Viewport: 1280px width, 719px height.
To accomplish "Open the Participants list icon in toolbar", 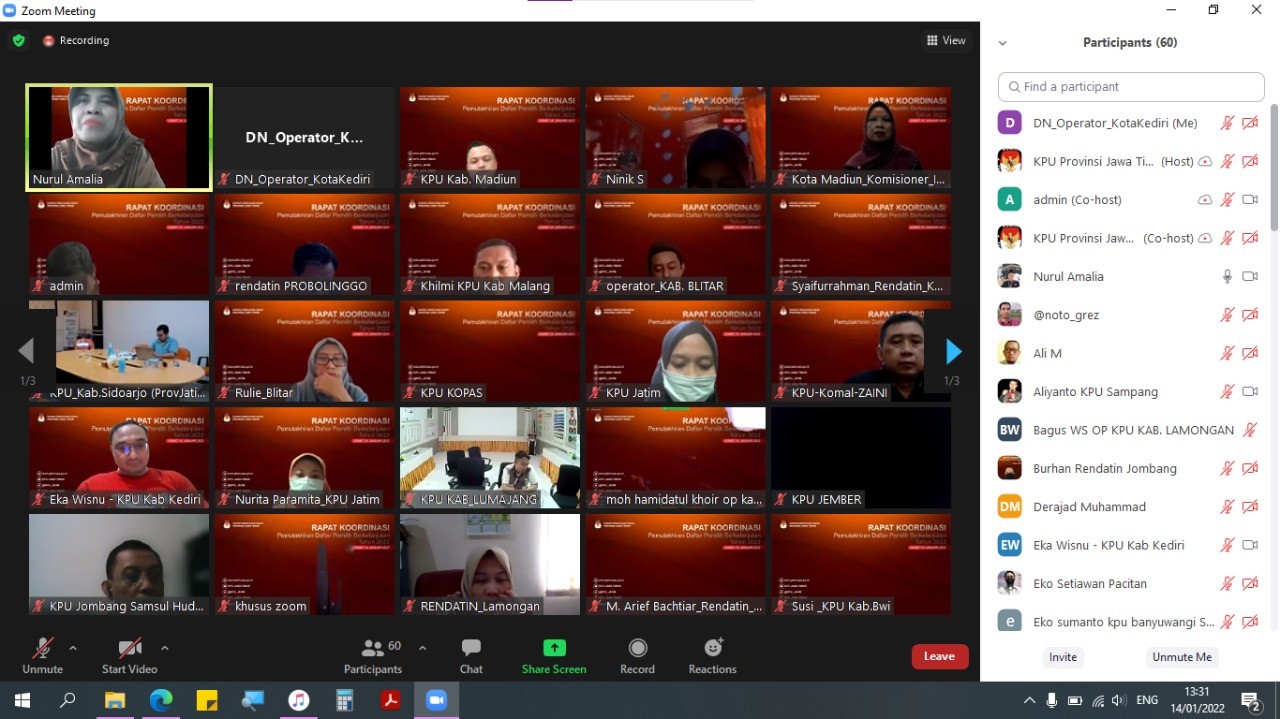I will tap(373, 650).
